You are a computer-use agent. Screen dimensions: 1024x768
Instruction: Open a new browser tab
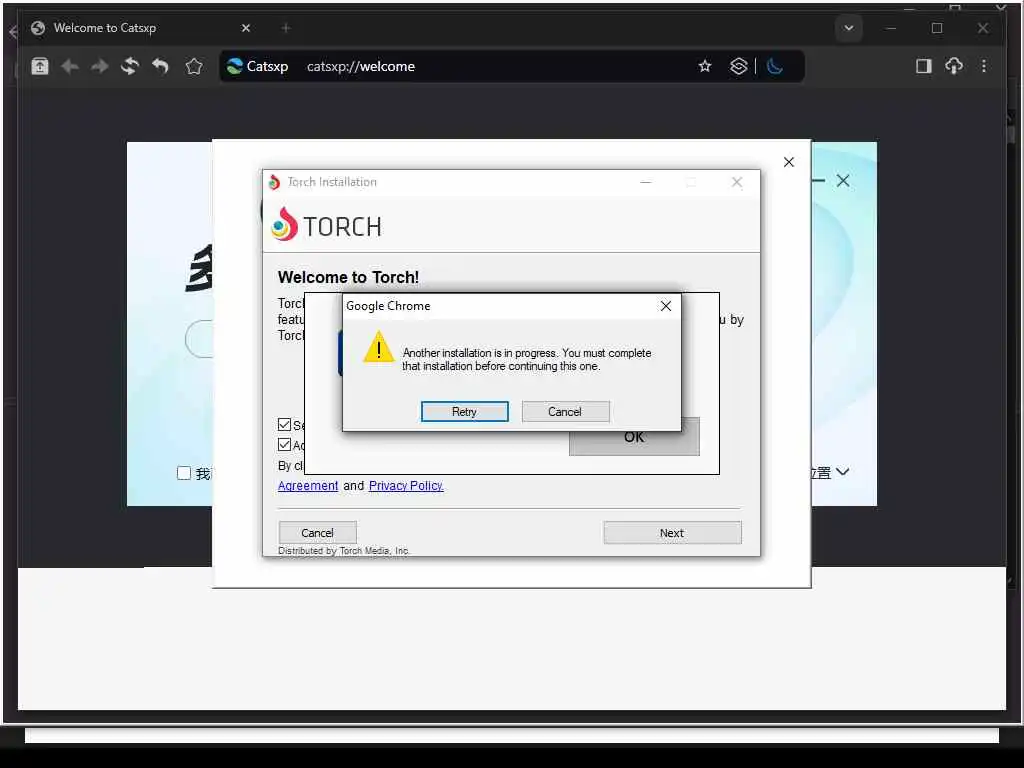[286, 28]
